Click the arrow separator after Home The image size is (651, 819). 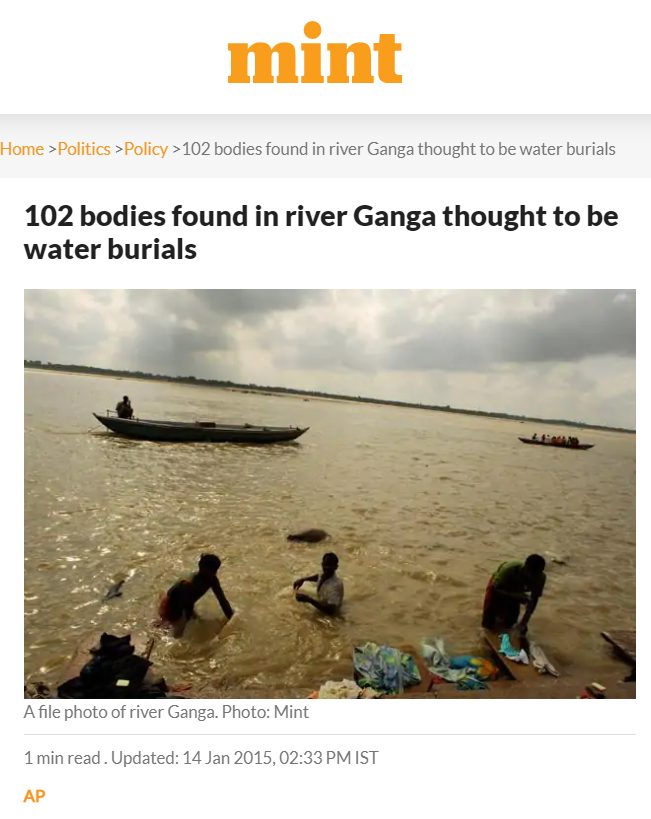tap(52, 150)
